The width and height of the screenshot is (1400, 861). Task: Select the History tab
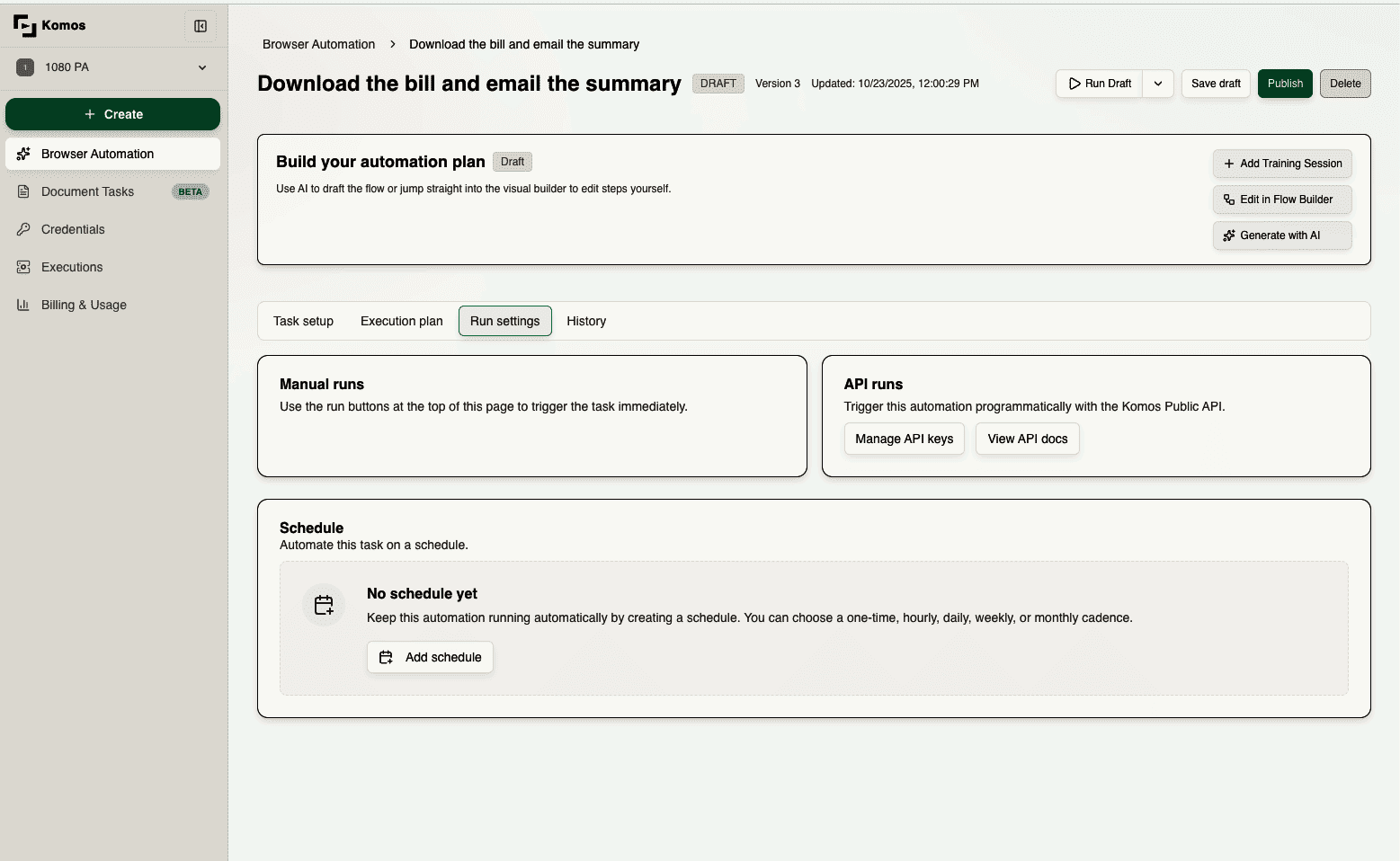point(586,321)
